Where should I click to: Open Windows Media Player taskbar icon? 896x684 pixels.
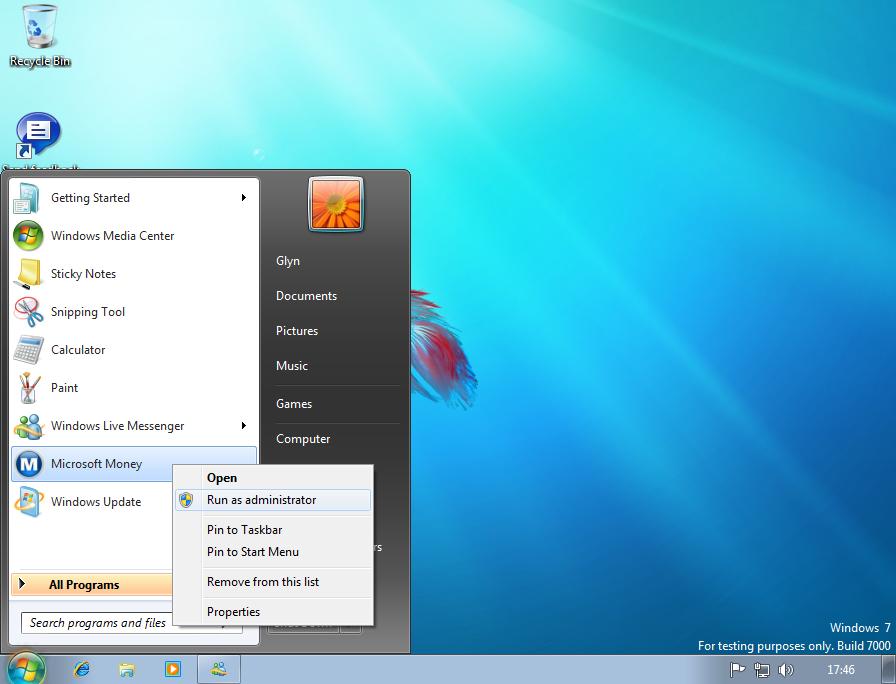click(x=173, y=669)
